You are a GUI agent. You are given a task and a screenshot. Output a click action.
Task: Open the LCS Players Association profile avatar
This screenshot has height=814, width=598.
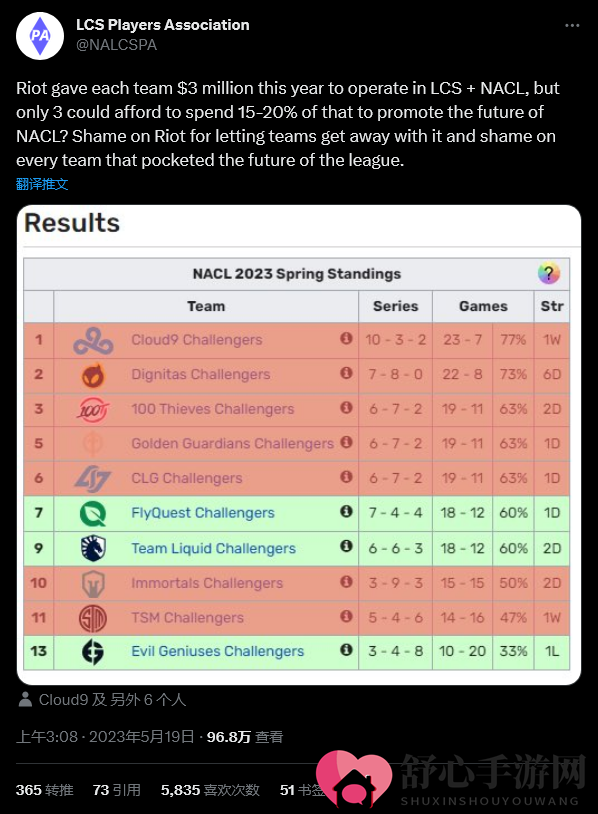click(40, 36)
